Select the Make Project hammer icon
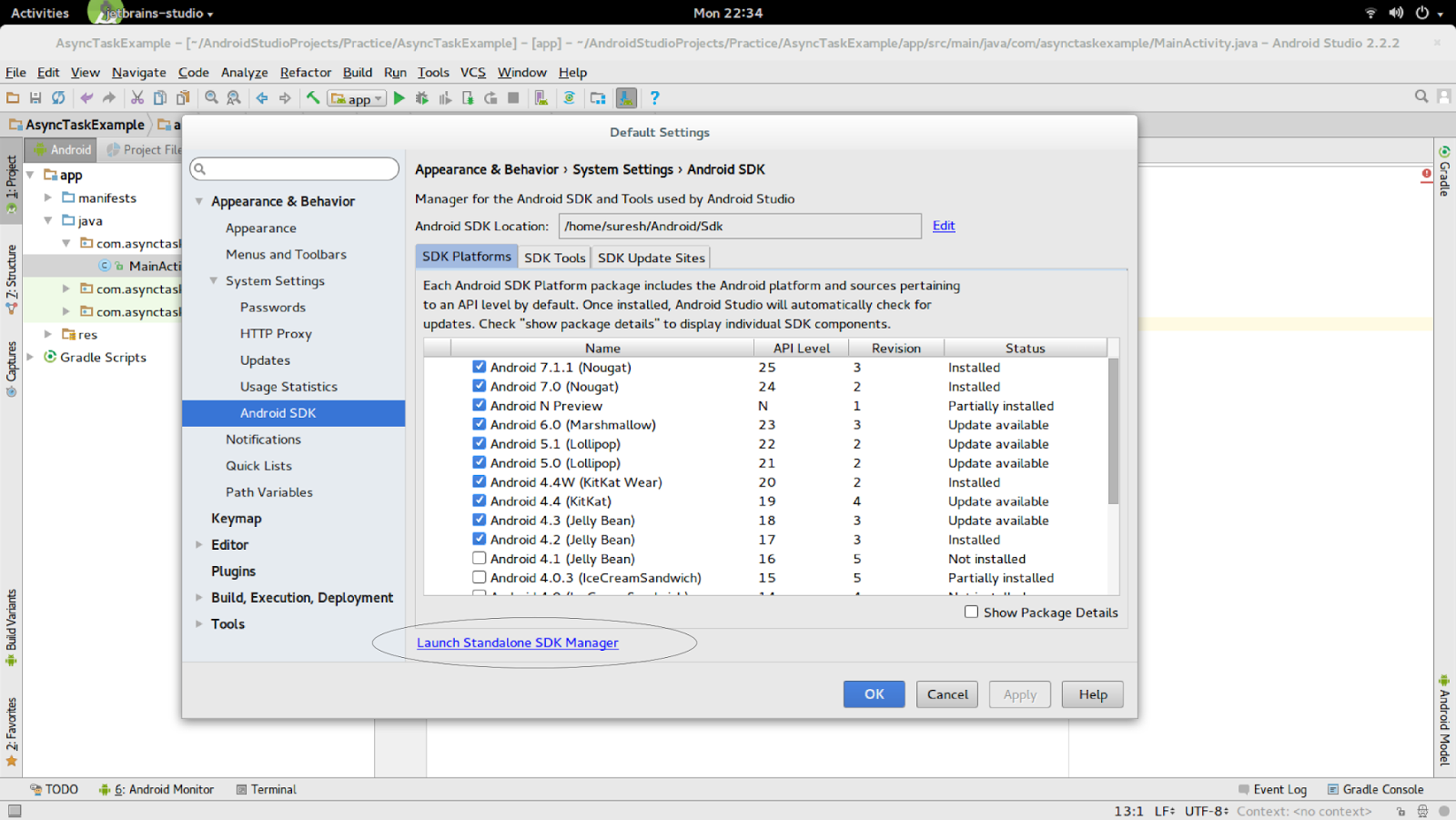The image size is (1456, 820). click(x=312, y=97)
